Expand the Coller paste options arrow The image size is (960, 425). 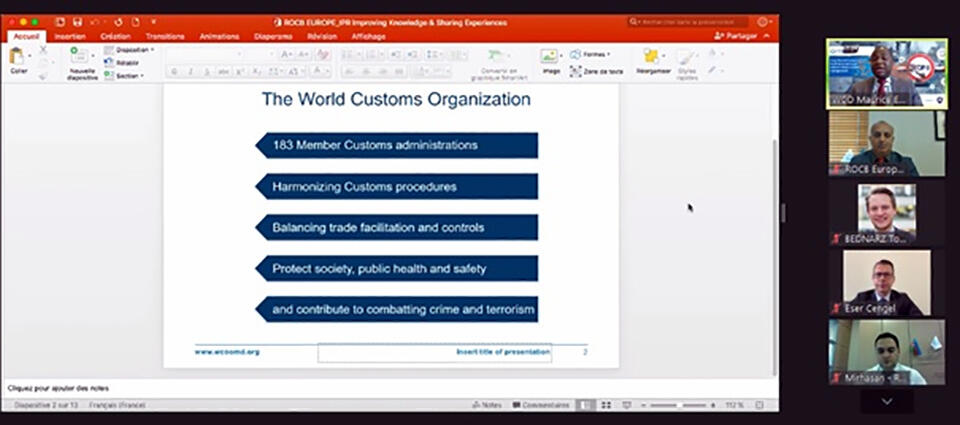click(x=29, y=56)
